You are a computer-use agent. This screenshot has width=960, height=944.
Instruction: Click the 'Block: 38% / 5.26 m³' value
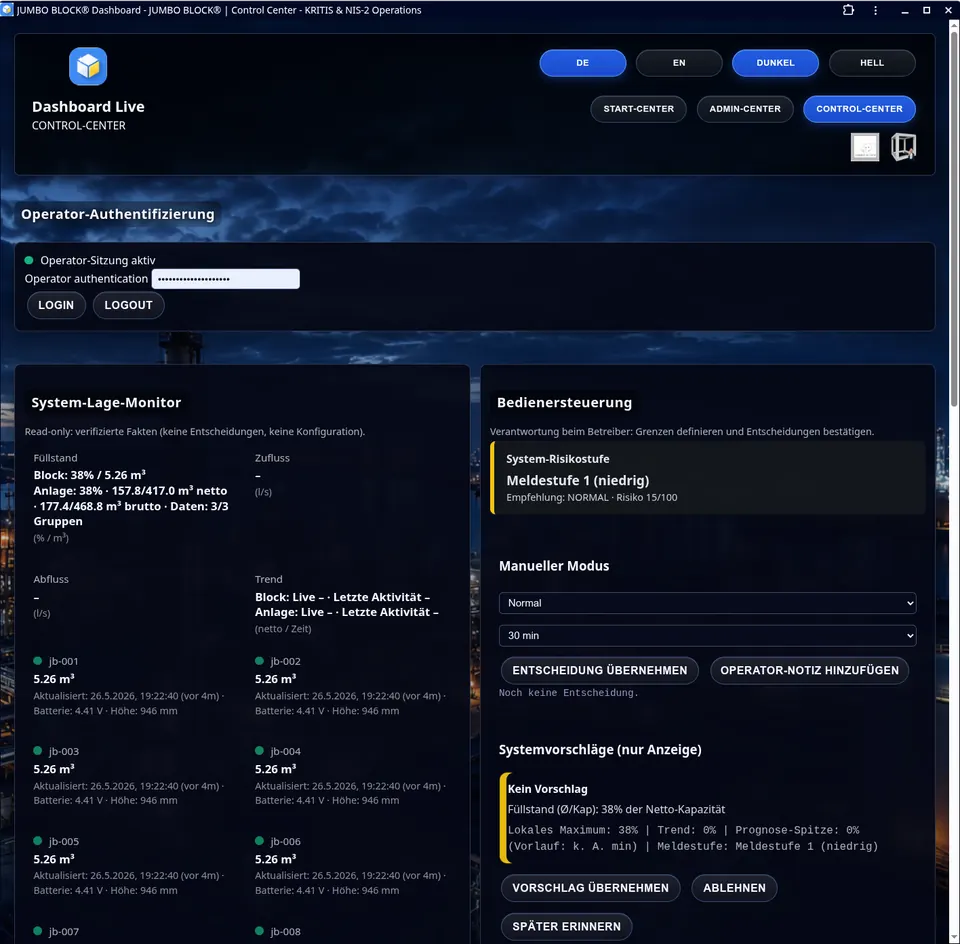click(x=89, y=476)
